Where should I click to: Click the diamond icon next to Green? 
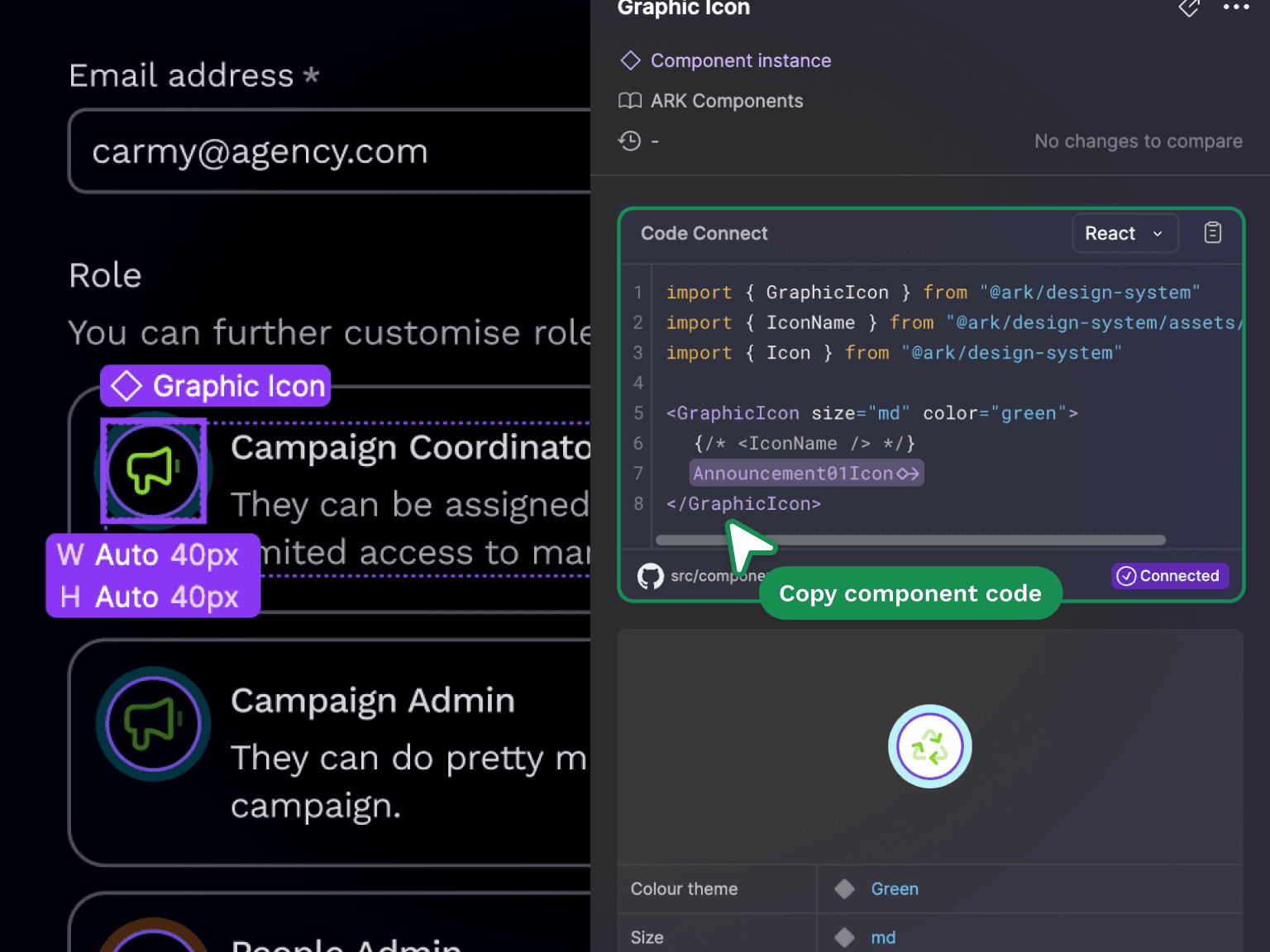[844, 889]
